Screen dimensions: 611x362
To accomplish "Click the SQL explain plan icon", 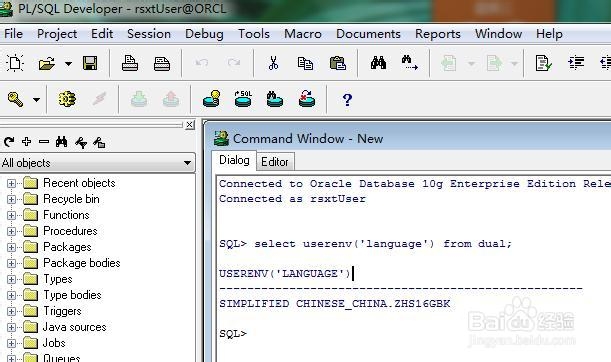I will click(243, 99).
